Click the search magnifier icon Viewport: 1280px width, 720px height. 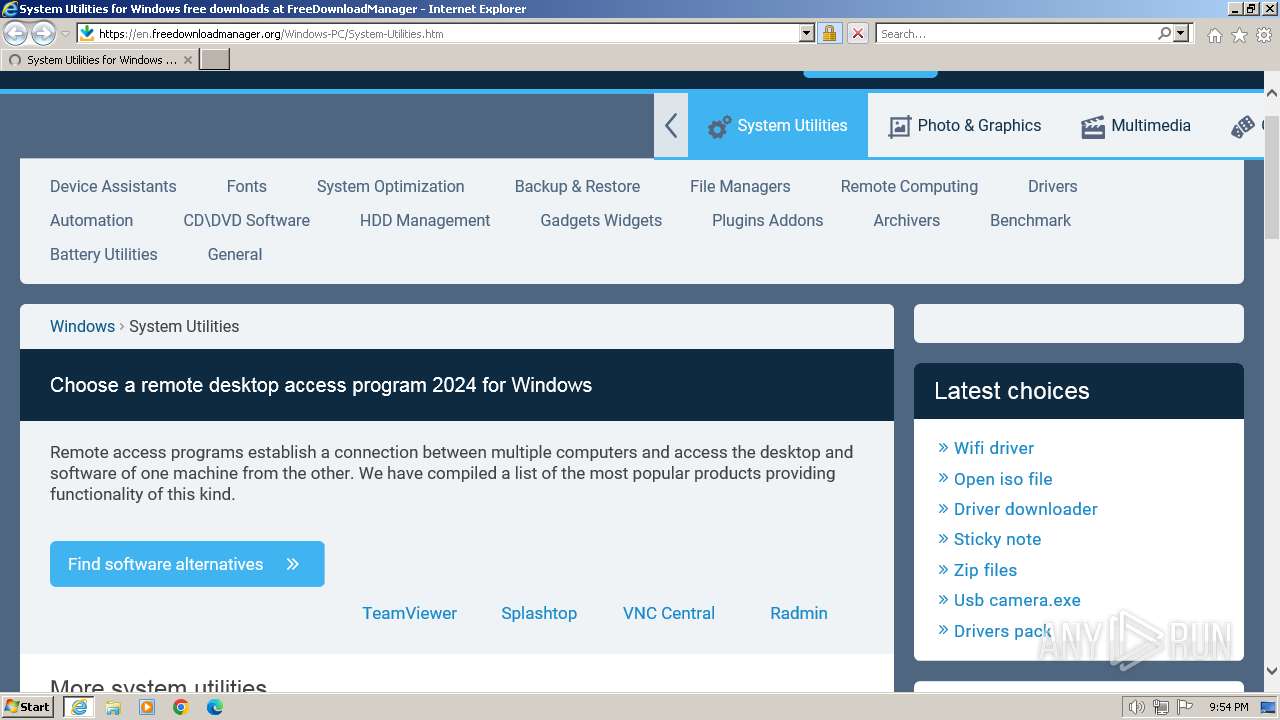tap(1164, 33)
